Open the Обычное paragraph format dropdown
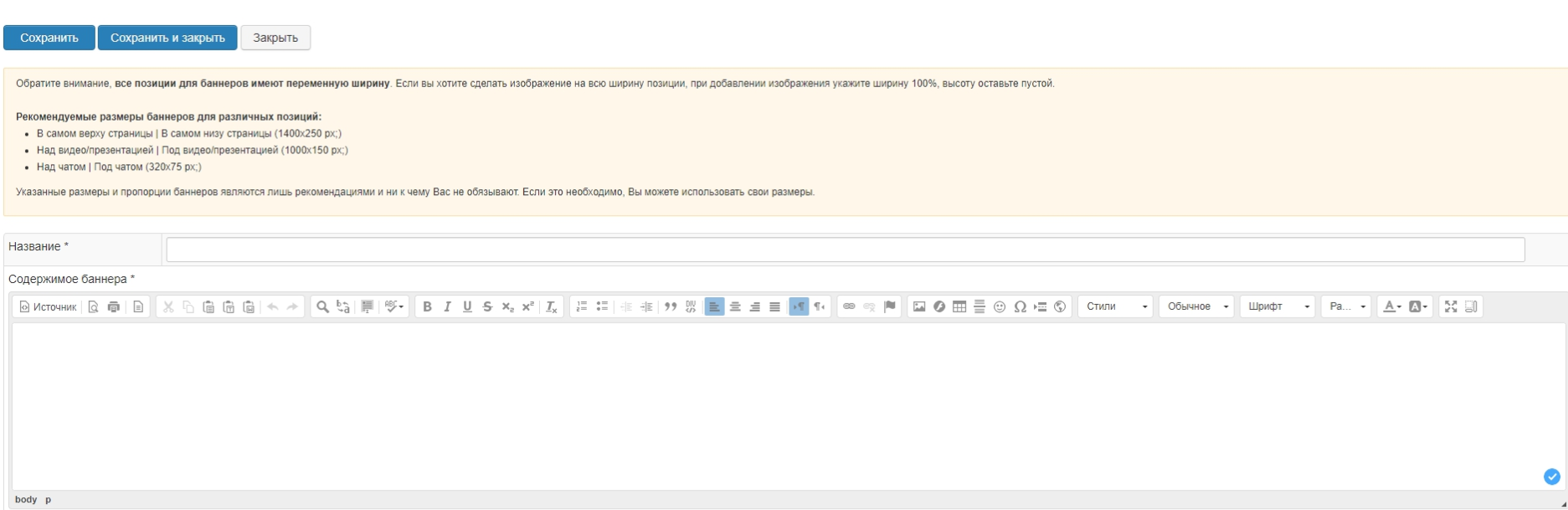The height and width of the screenshot is (510, 1568). [1195, 307]
